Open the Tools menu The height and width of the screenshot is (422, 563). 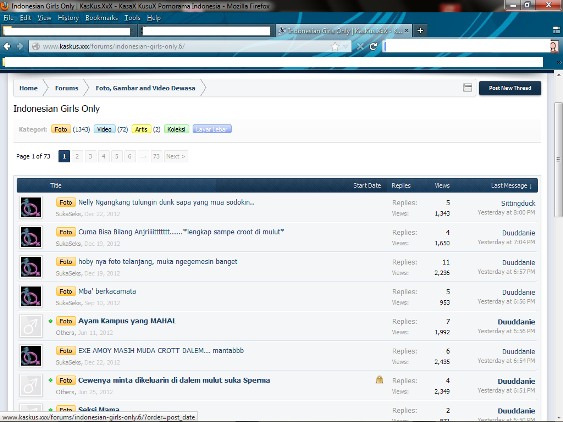[132, 18]
